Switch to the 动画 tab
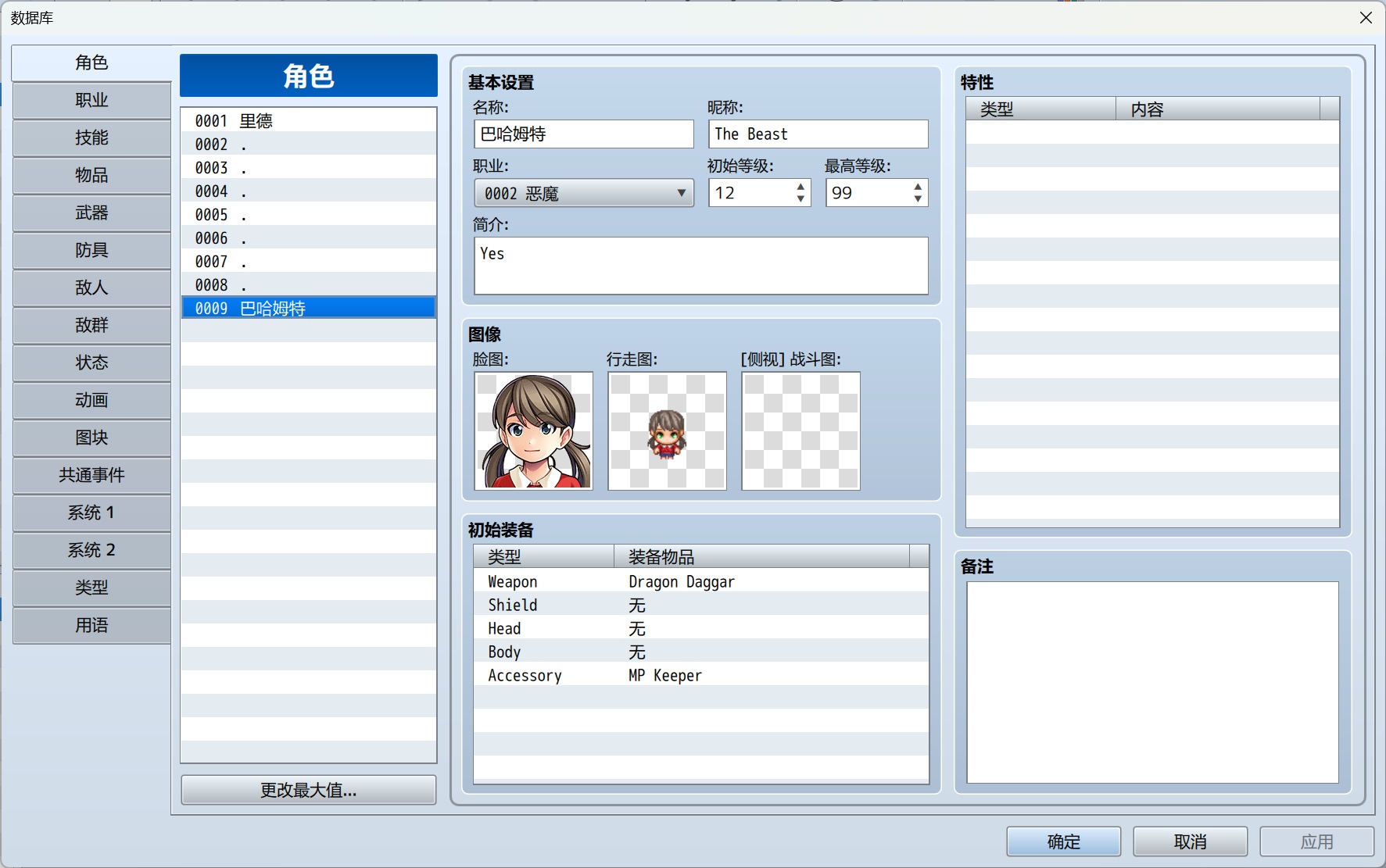Image resolution: width=1386 pixels, height=868 pixels. (x=91, y=400)
